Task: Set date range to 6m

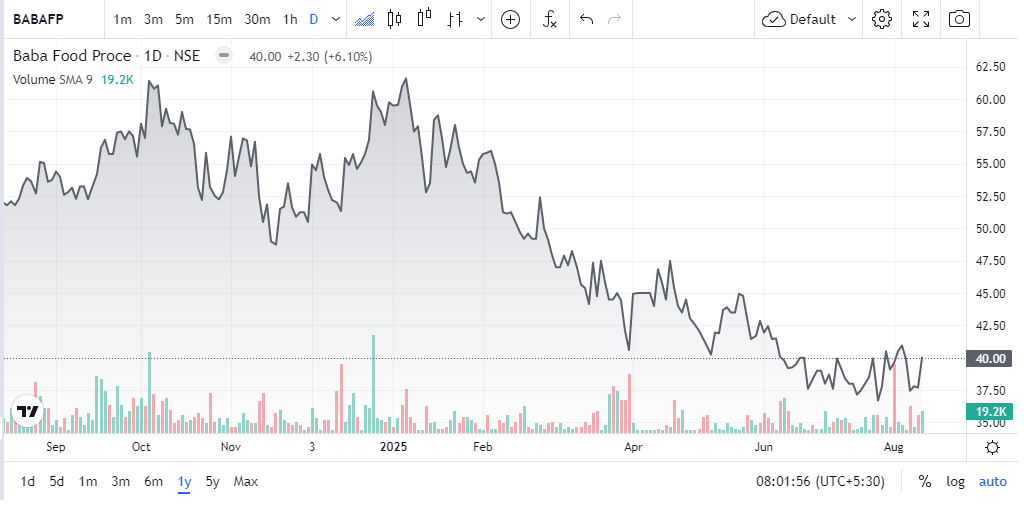Action: click(153, 482)
